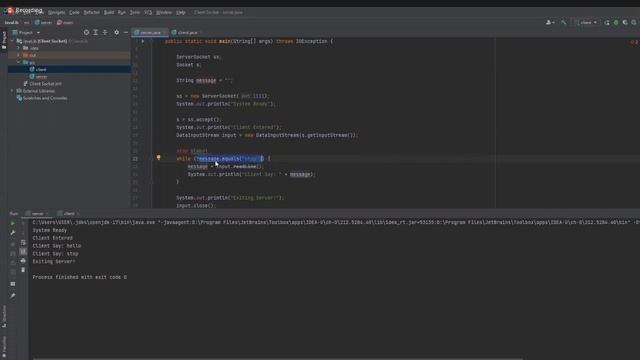This screenshot has height=360, width=640.
Task: Collapse the src folder node
Action: pos(18,62)
